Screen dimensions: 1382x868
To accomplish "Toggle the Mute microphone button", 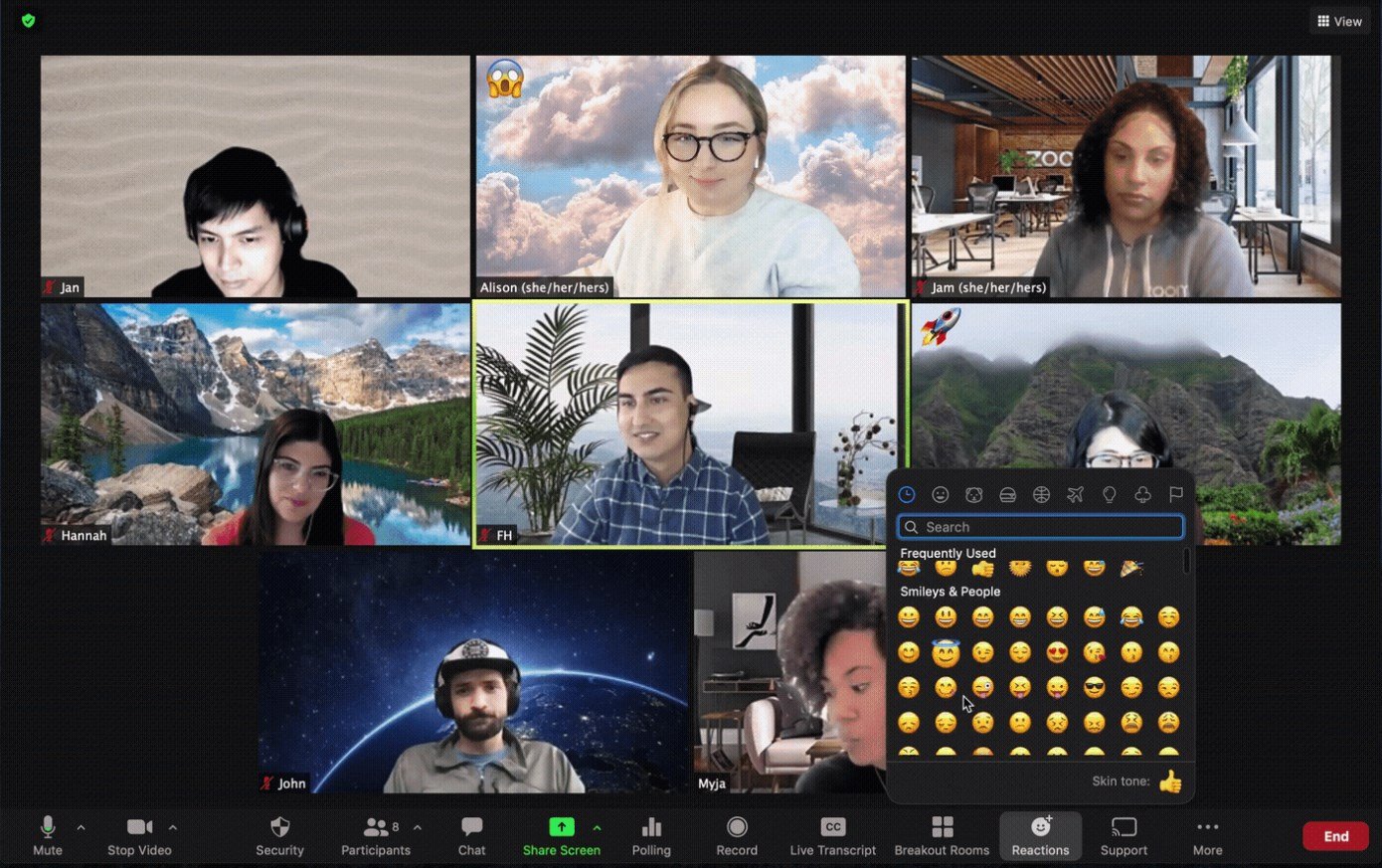I will [x=47, y=836].
